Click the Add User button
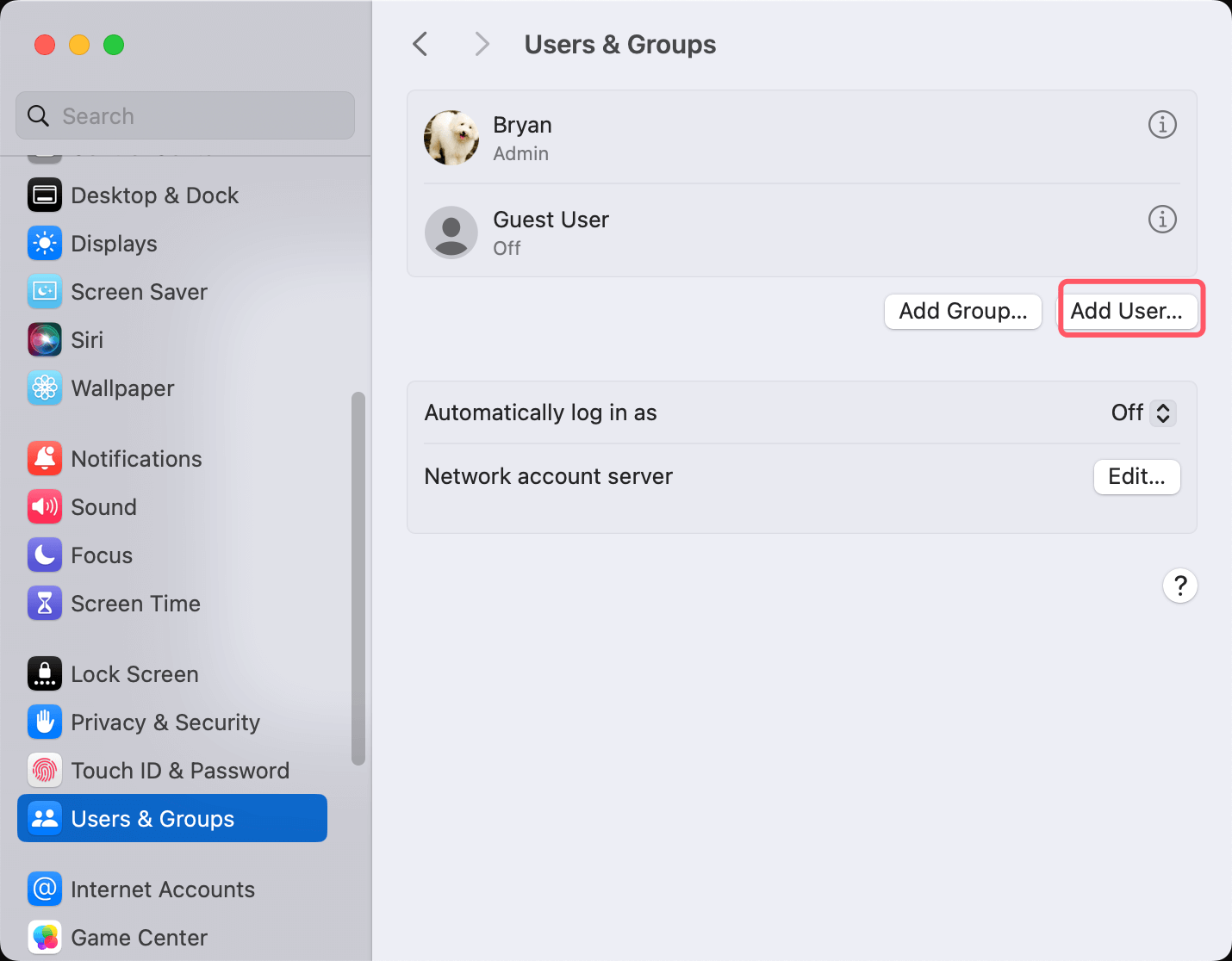The width and height of the screenshot is (1232, 961). (x=1127, y=311)
